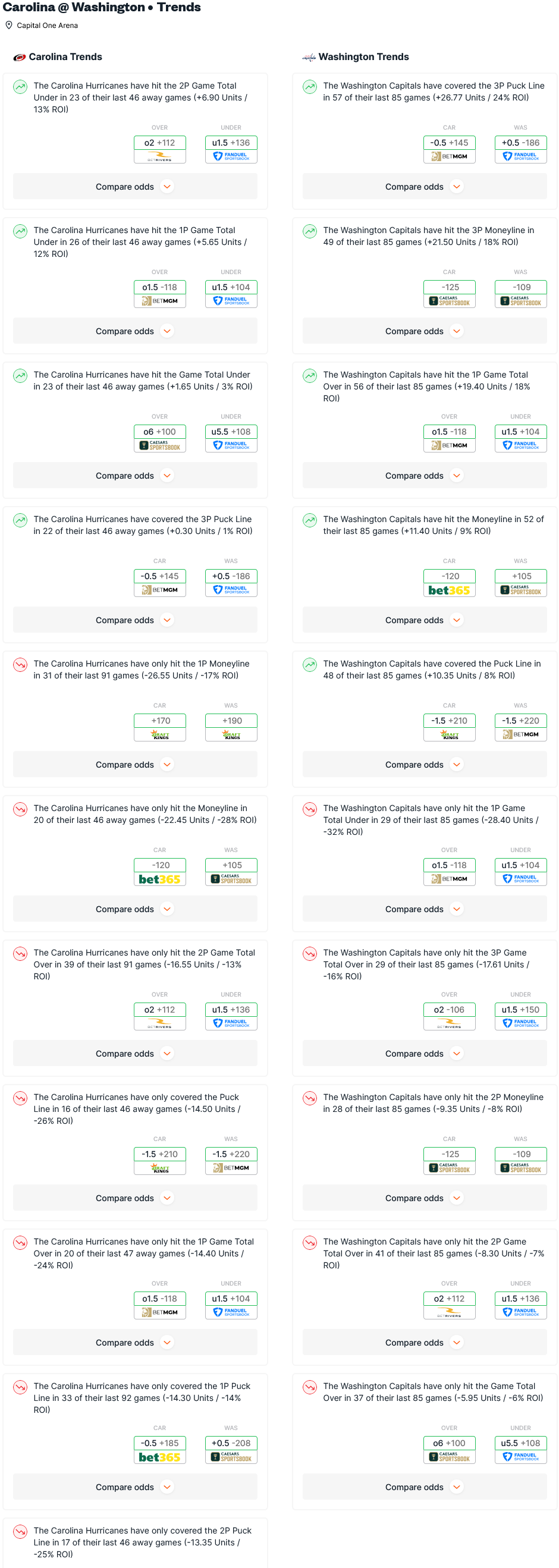The width and height of the screenshot is (559, 1568).
Task: Click the Washington Capitals logo icon
Action: [x=309, y=57]
